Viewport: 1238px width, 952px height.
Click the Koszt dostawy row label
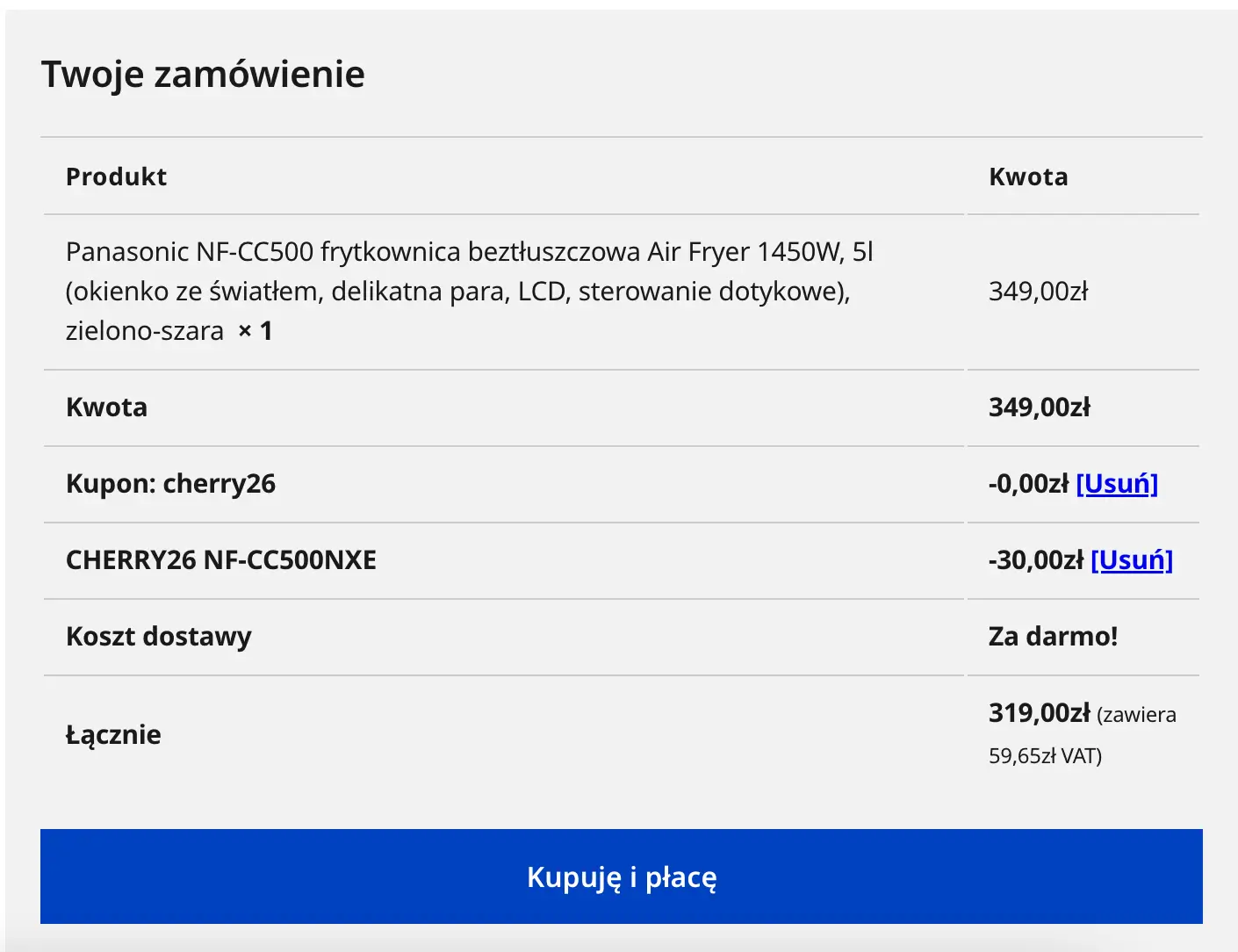159,636
